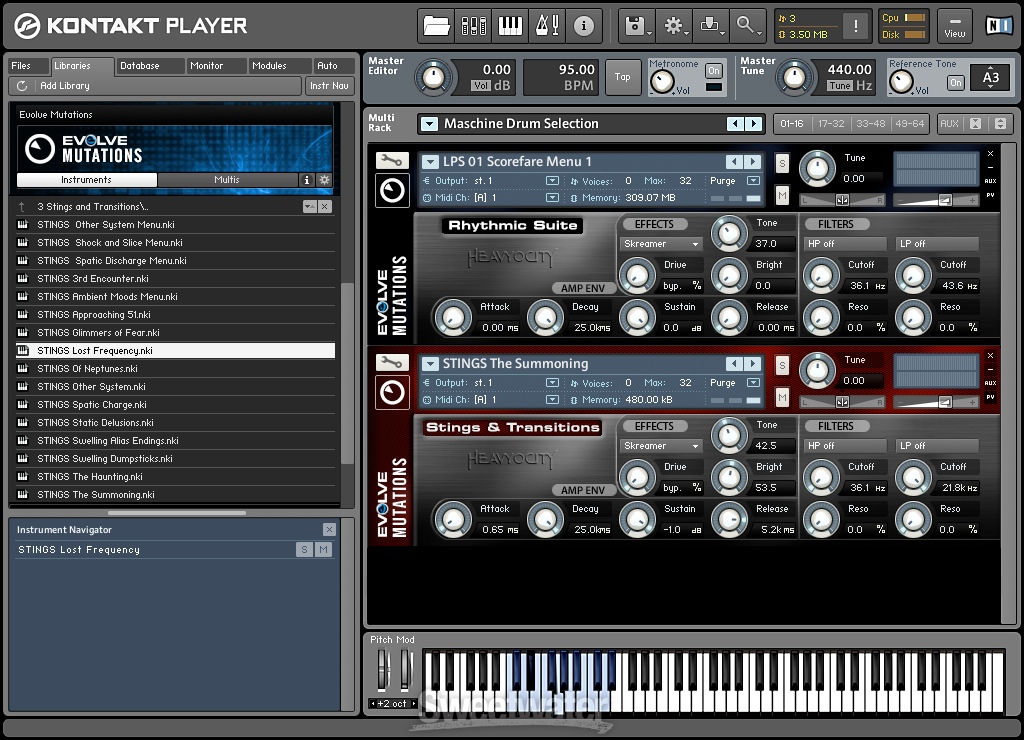
Task: Open the save (floppy disk) menu
Action: (637, 26)
